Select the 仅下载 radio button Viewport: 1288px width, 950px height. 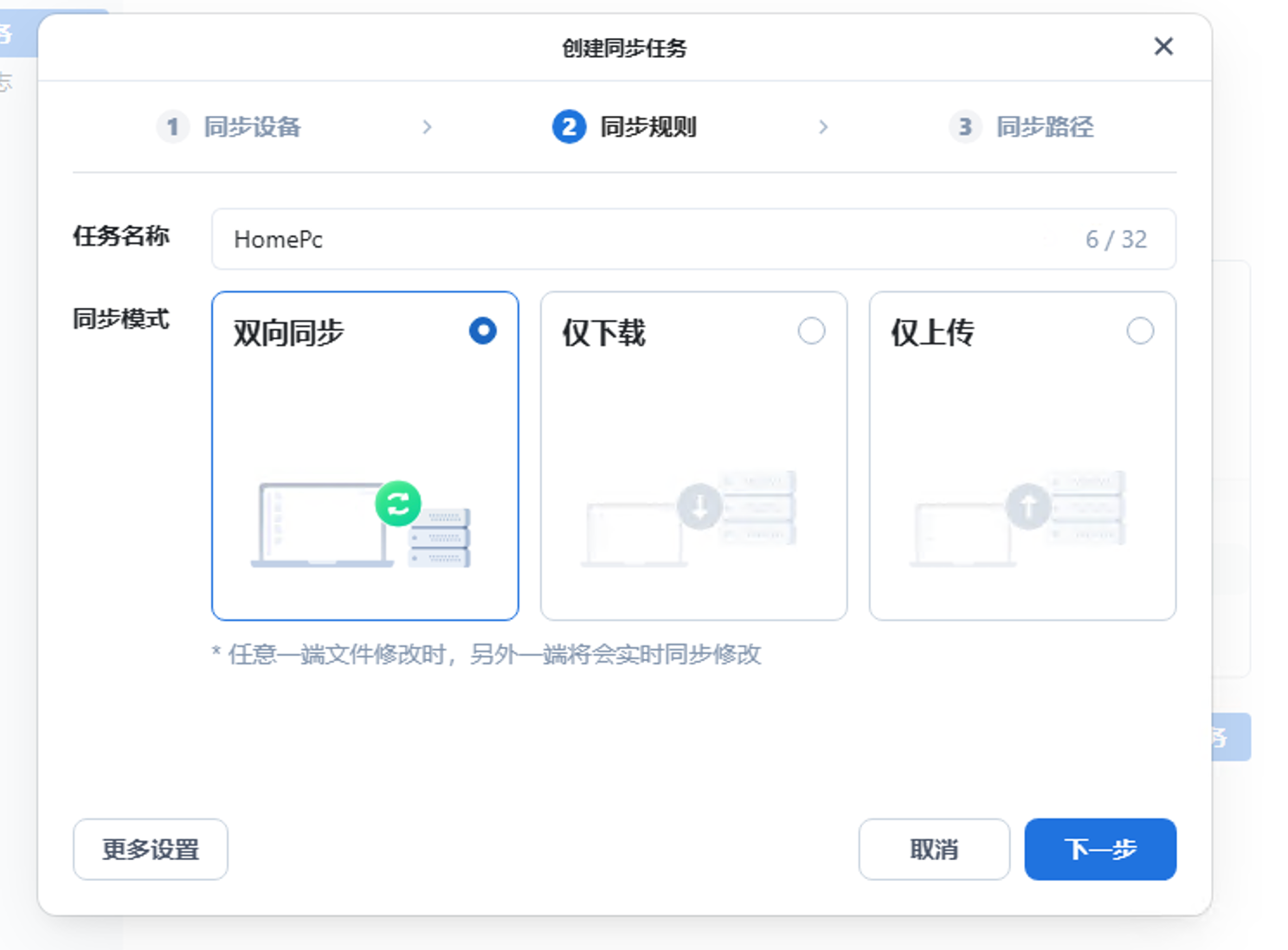(x=811, y=331)
